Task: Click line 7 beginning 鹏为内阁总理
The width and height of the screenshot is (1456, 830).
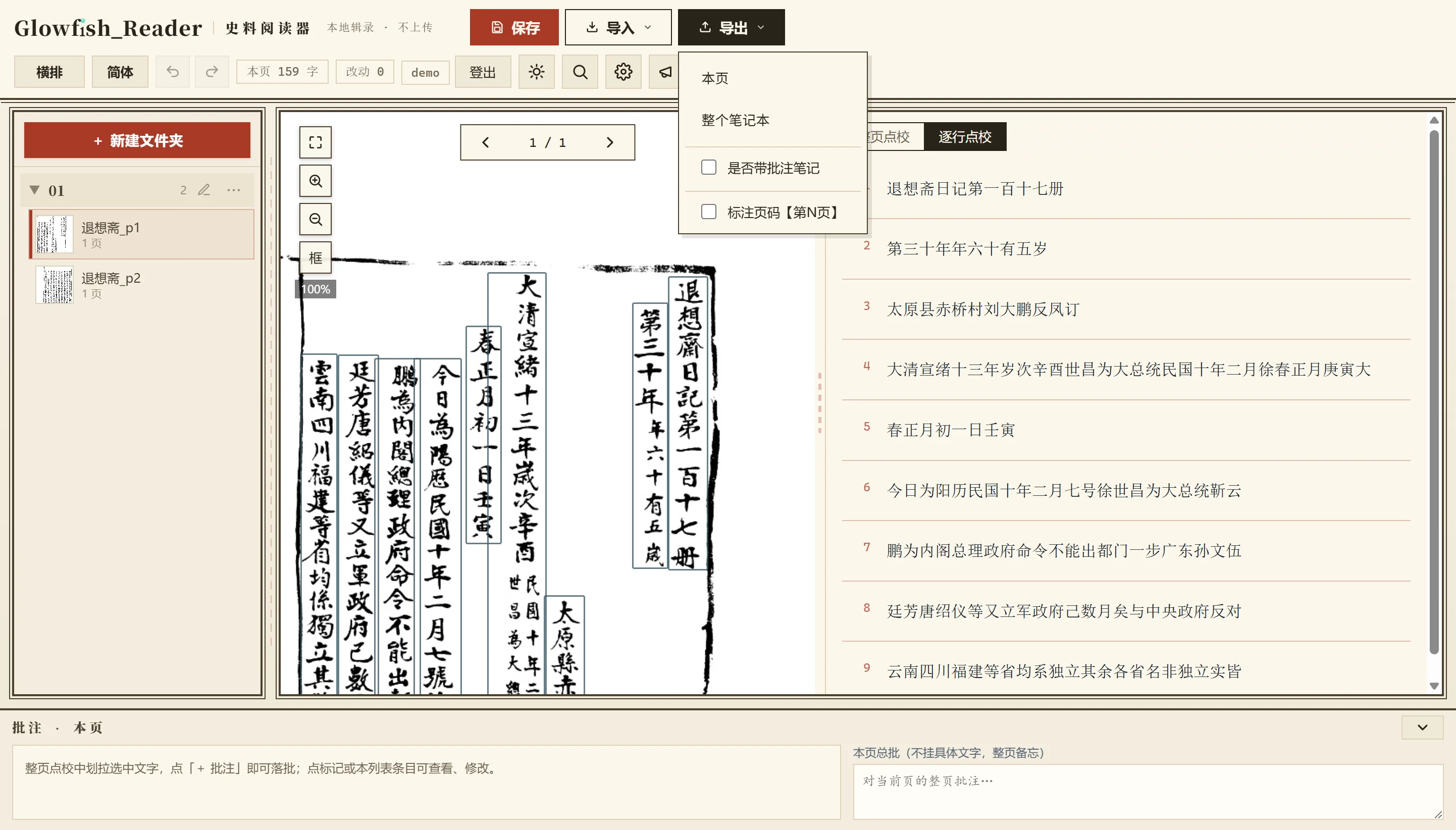Action: (x=934, y=551)
